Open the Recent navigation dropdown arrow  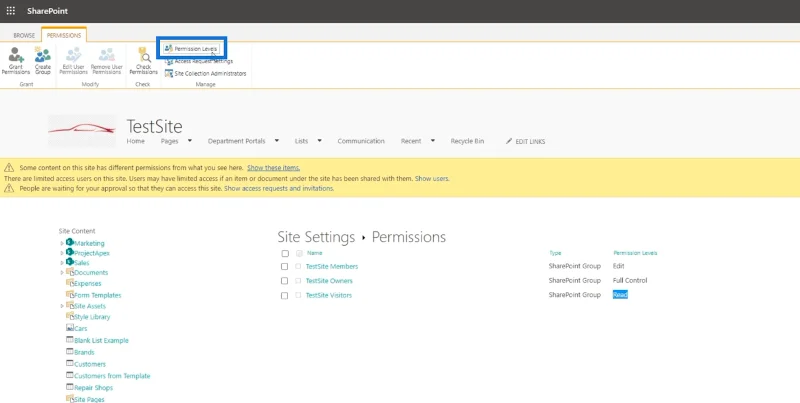(433, 141)
